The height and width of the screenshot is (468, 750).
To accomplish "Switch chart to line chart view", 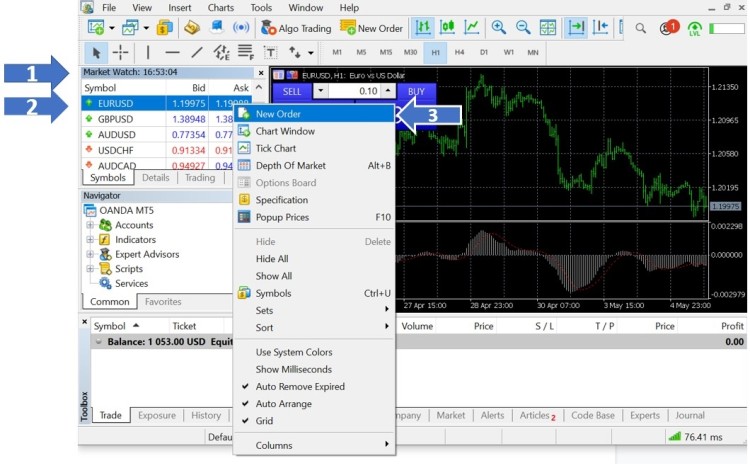I will click(471, 28).
